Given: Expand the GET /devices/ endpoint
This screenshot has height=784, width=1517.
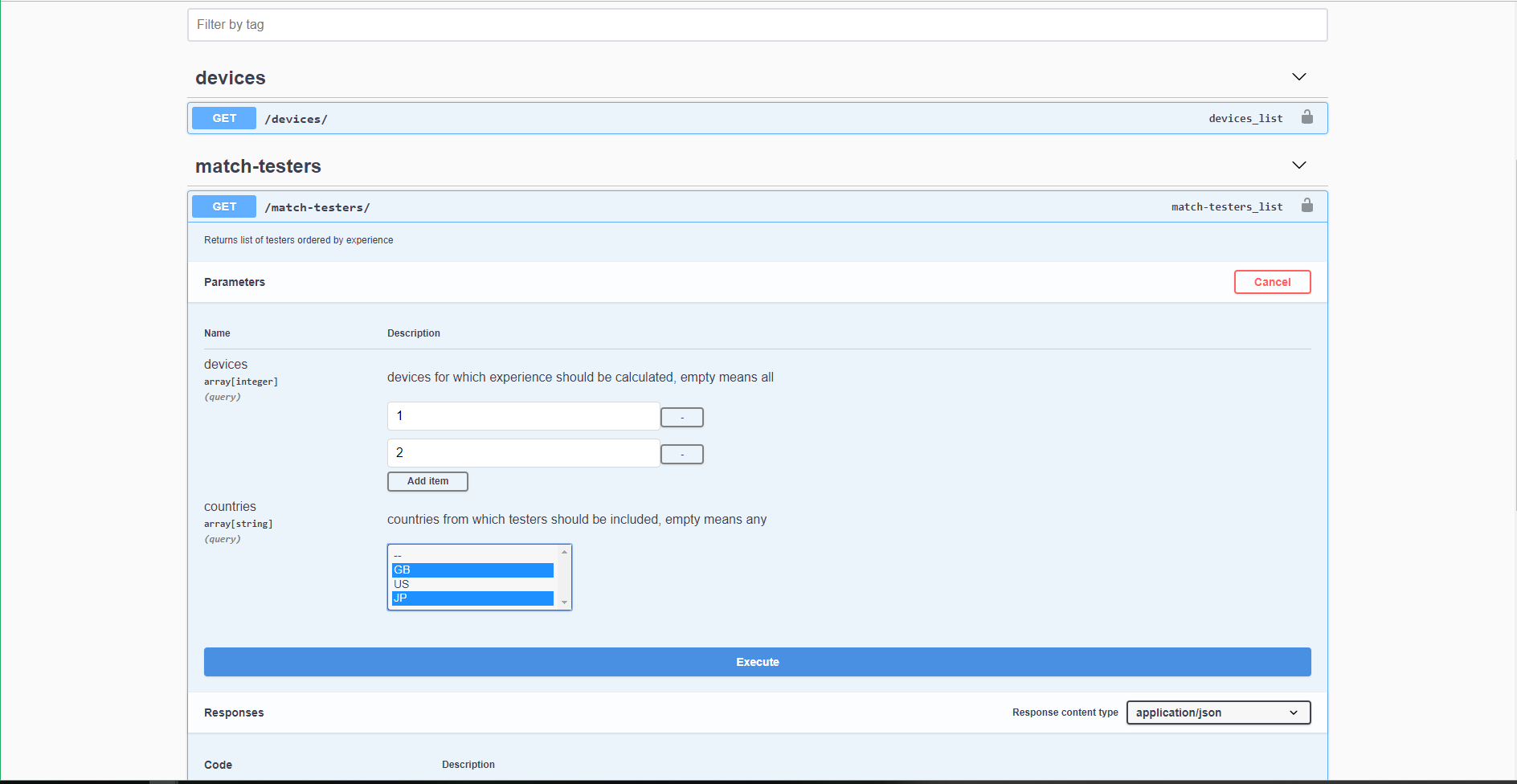Looking at the screenshot, I should pyautogui.click(x=757, y=118).
